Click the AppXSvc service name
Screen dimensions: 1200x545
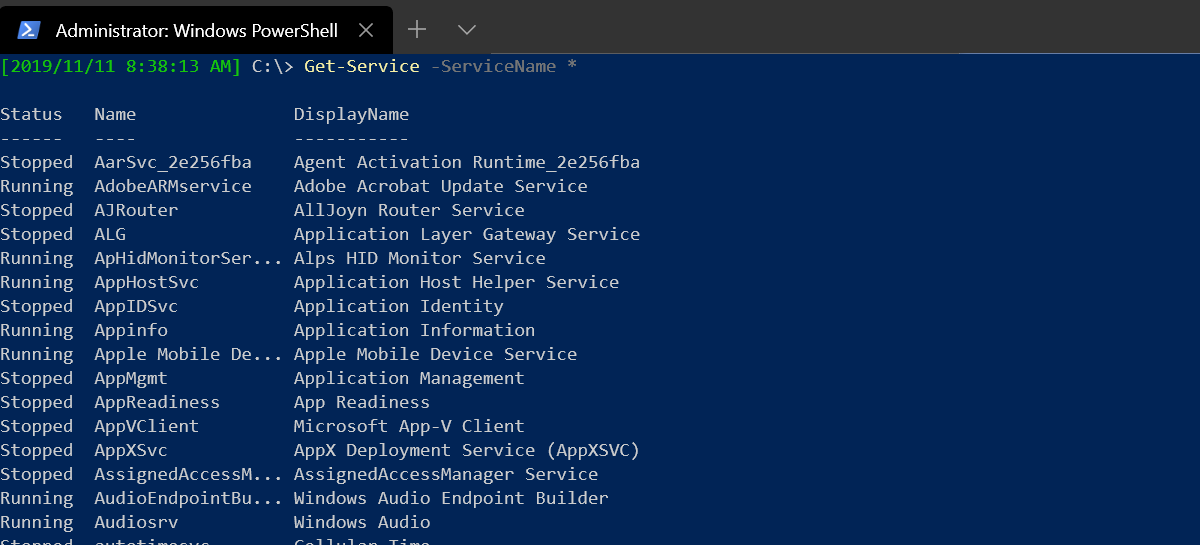[x=131, y=450]
